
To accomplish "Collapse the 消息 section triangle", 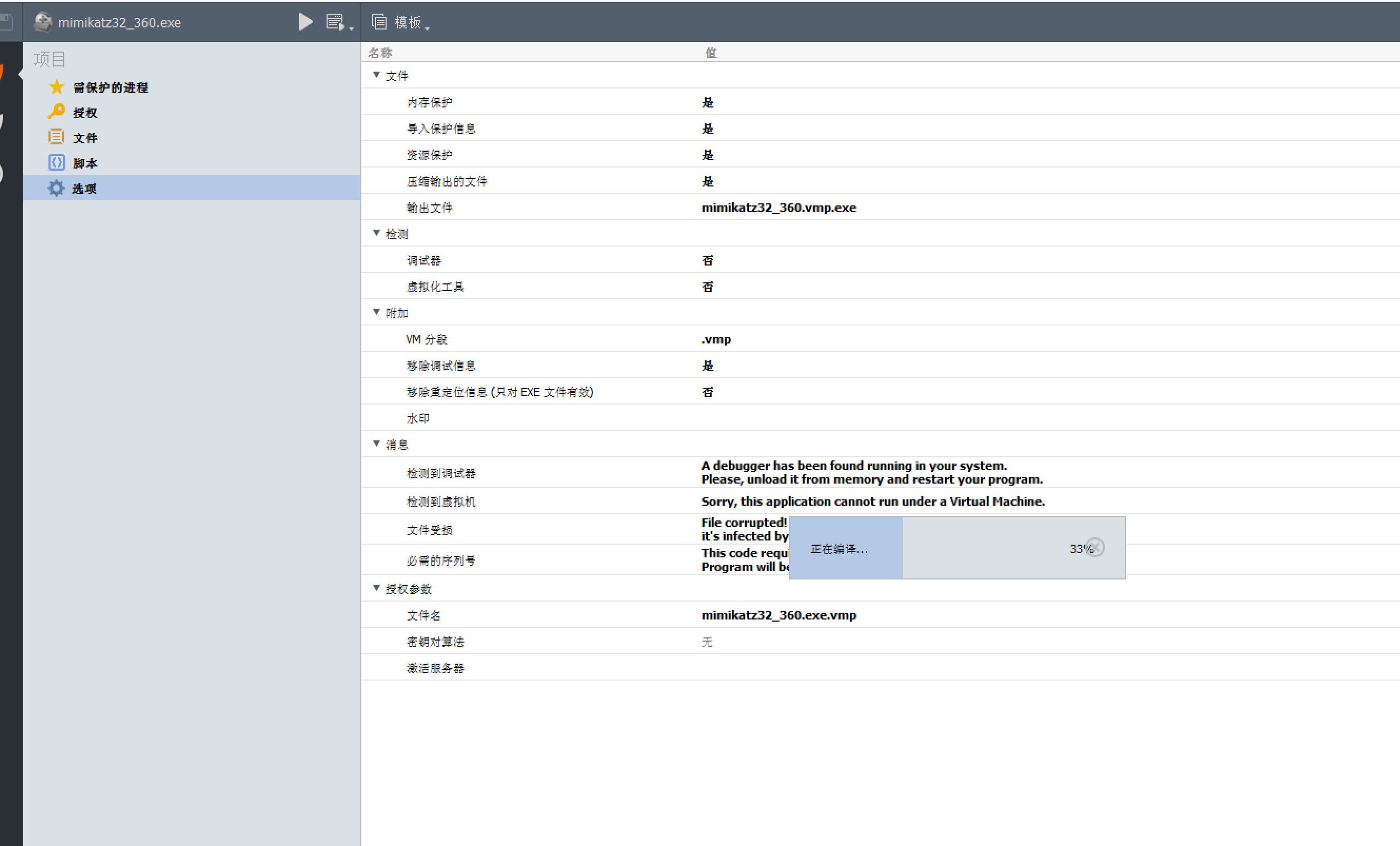I will pos(376,444).
